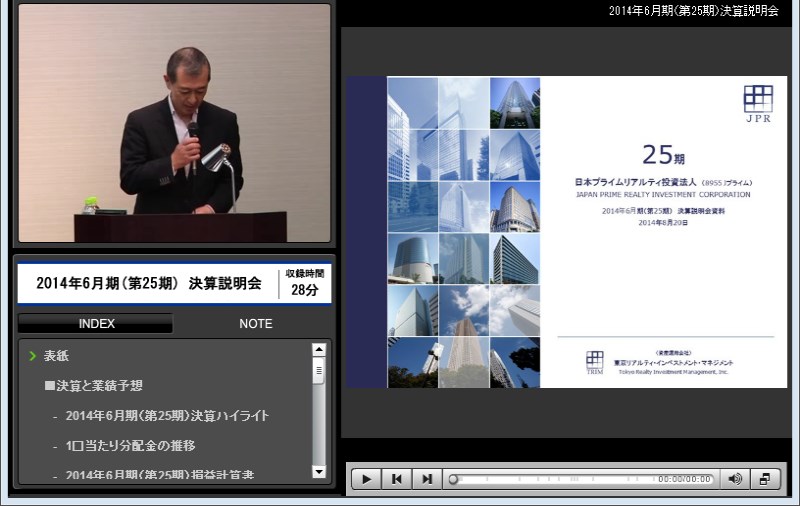Click the 00:00/00:00 time display
Viewport: 800px width, 506px height.
[x=684, y=479]
